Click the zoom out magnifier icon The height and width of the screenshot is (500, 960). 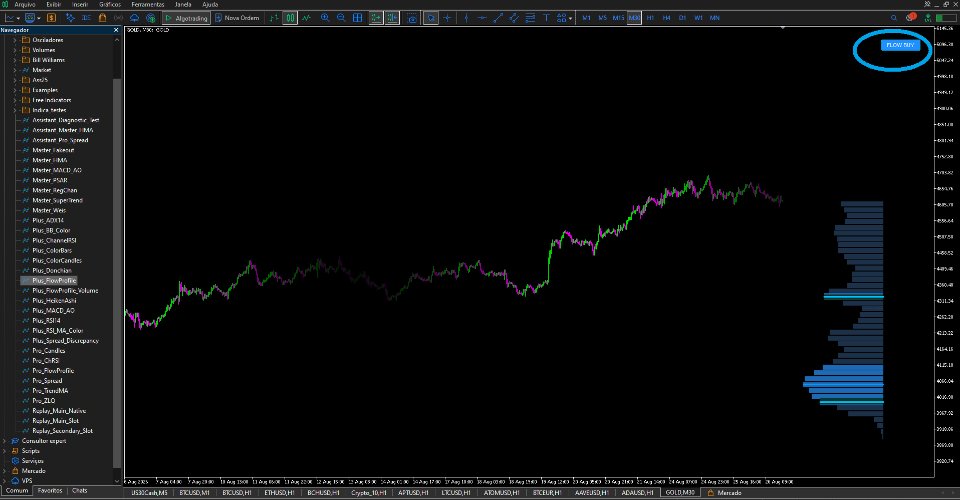(341, 18)
